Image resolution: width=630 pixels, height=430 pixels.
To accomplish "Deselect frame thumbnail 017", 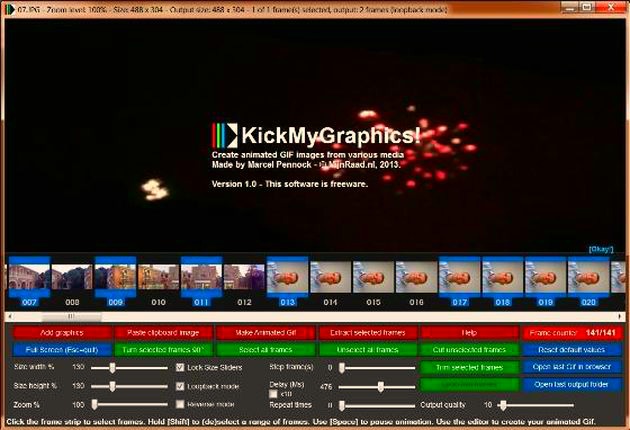I will coord(459,277).
